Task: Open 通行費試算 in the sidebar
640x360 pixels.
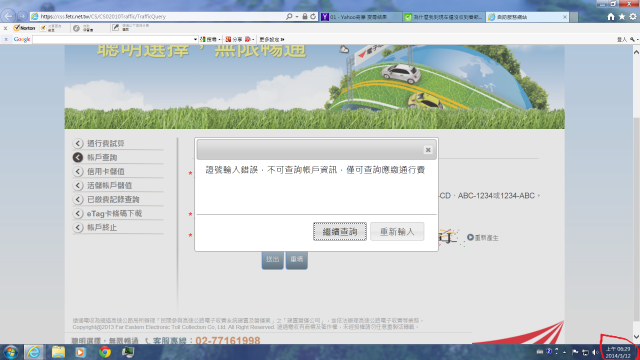Action: (x=106, y=143)
